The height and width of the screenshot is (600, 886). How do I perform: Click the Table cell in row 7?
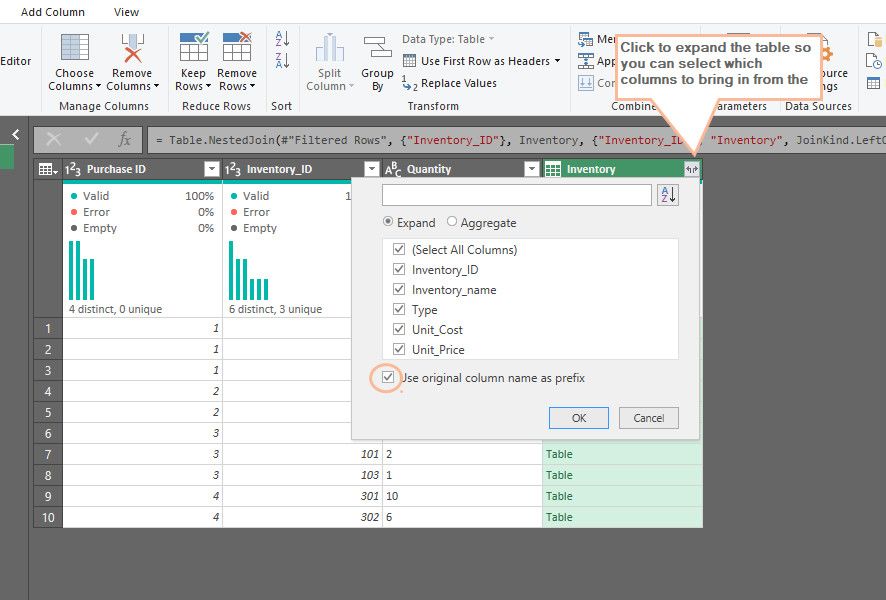pyautogui.click(x=622, y=454)
